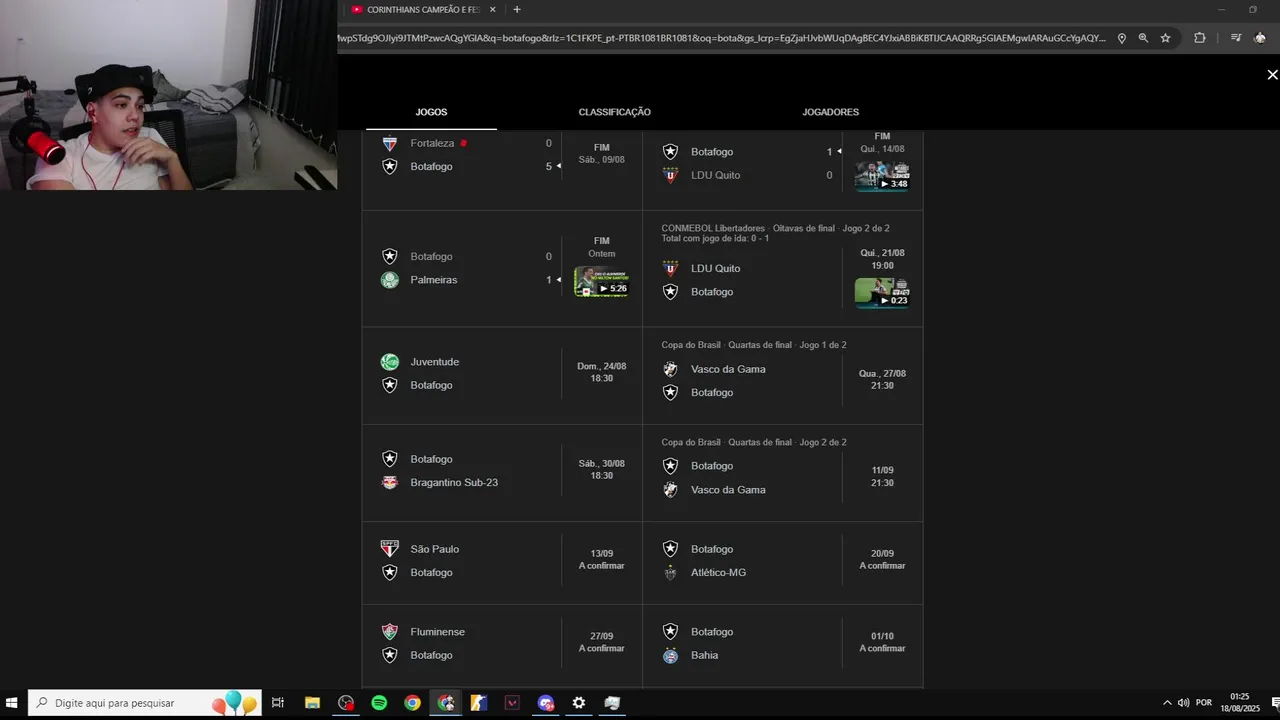This screenshot has width=1280, height=720.
Task: Click the "01/10 A confirmar" match date
Action: click(882, 642)
